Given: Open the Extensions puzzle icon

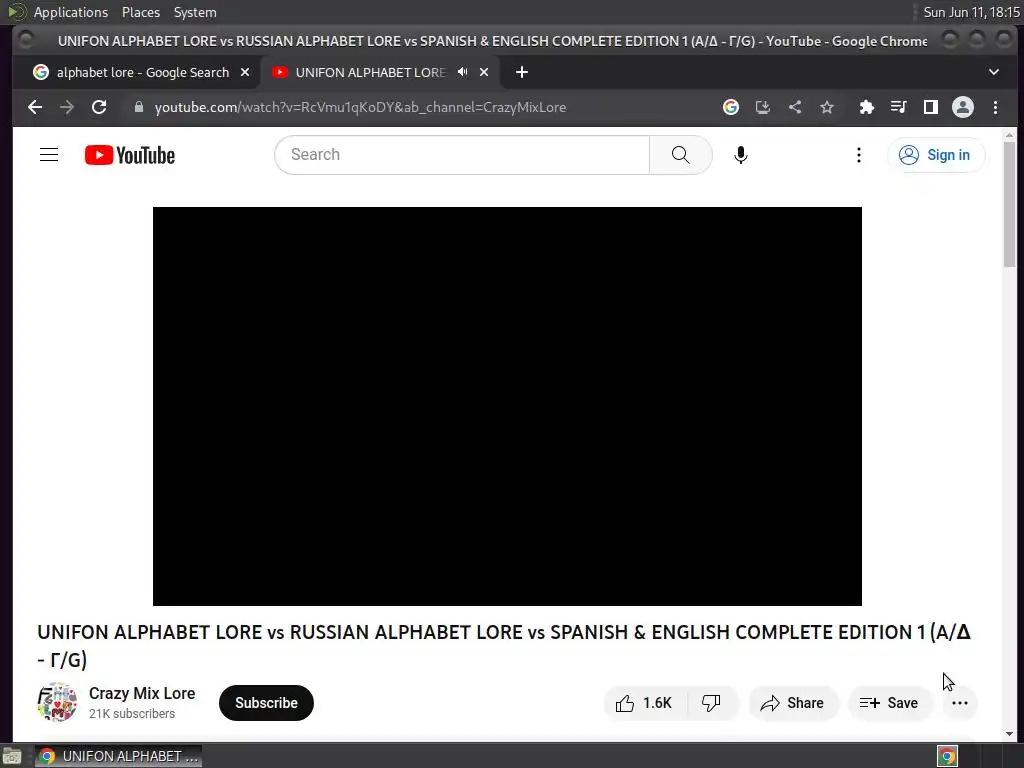Looking at the screenshot, I should point(867,107).
